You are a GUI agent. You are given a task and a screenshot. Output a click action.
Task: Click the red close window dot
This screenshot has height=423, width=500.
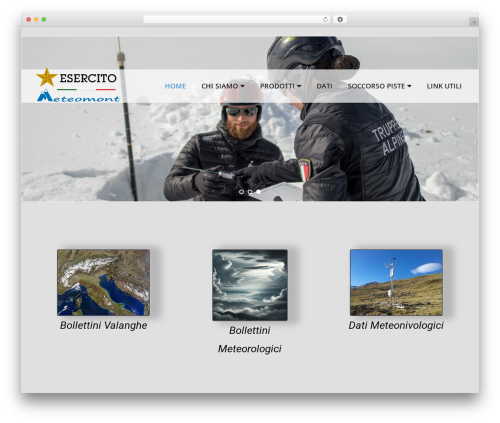click(x=29, y=20)
